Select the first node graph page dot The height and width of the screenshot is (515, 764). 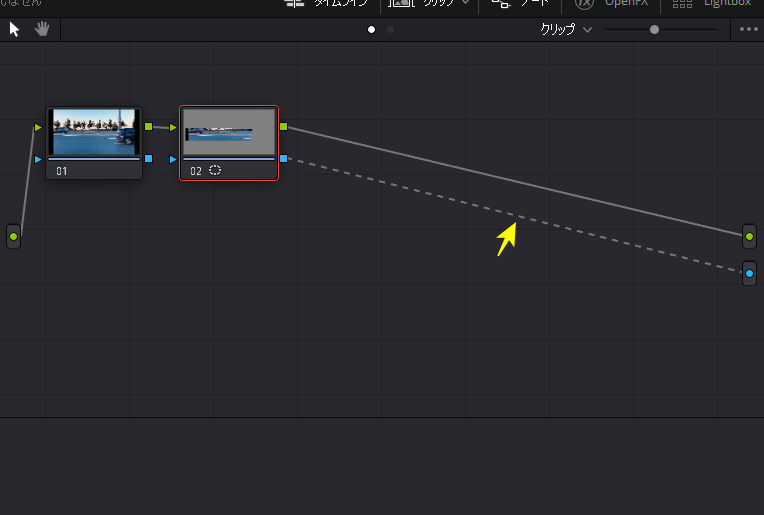tap(371, 30)
